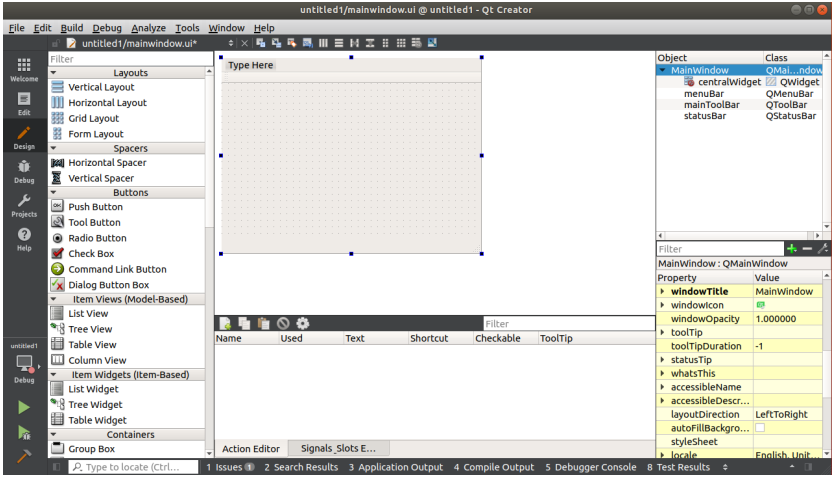The image size is (836, 478).
Task: Lay out vertically in splitter
Action: point(369,43)
